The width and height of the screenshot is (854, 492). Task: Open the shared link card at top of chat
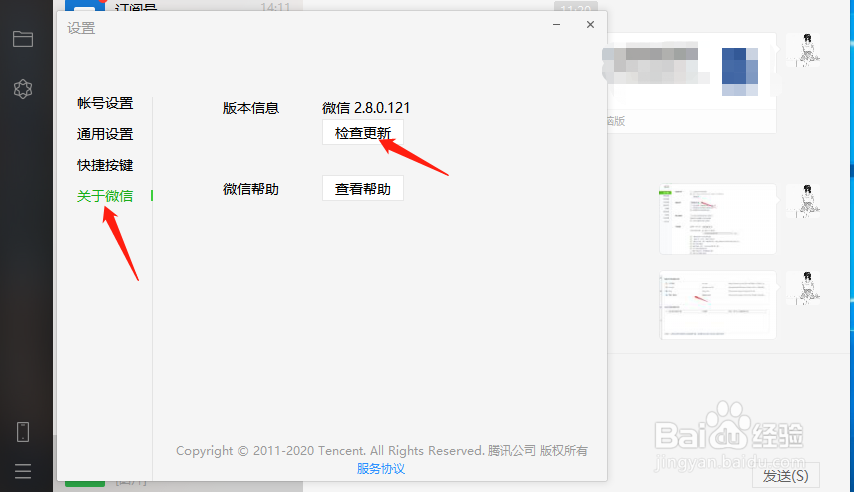coord(692,83)
